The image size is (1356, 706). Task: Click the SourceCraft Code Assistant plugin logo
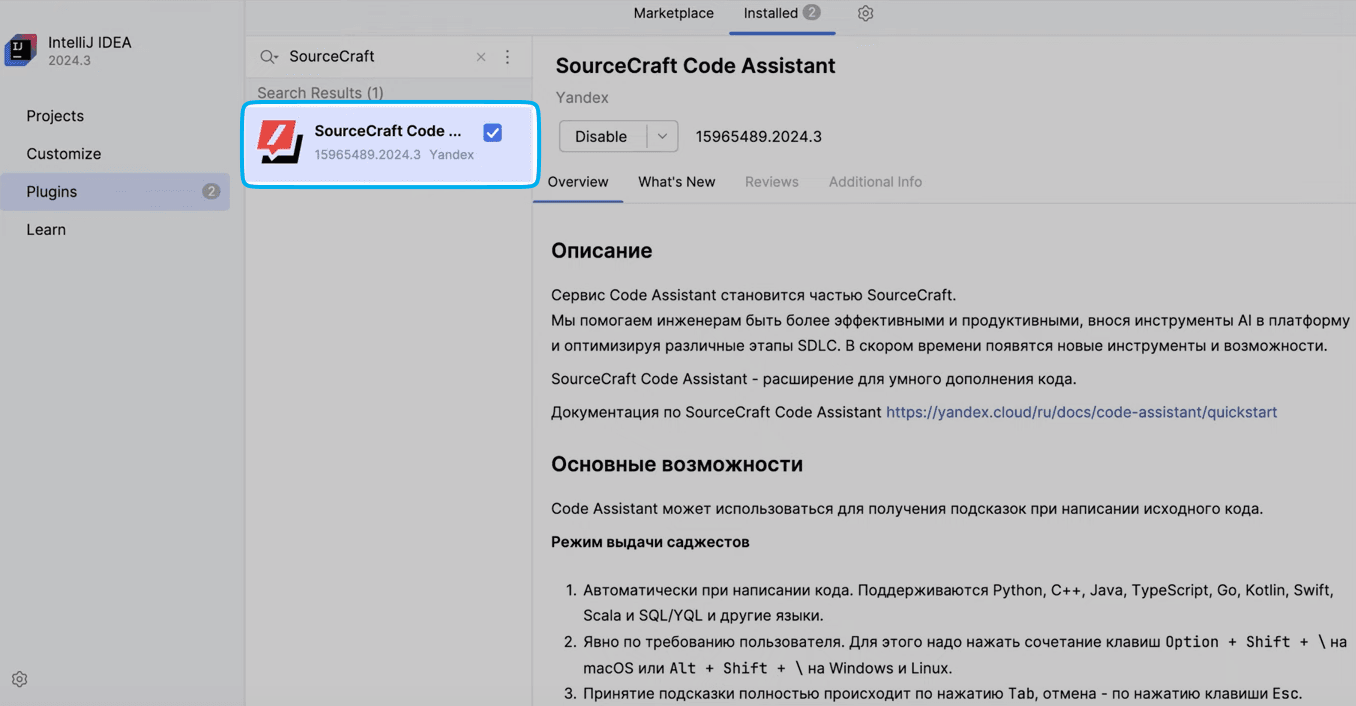(x=280, y=142)
